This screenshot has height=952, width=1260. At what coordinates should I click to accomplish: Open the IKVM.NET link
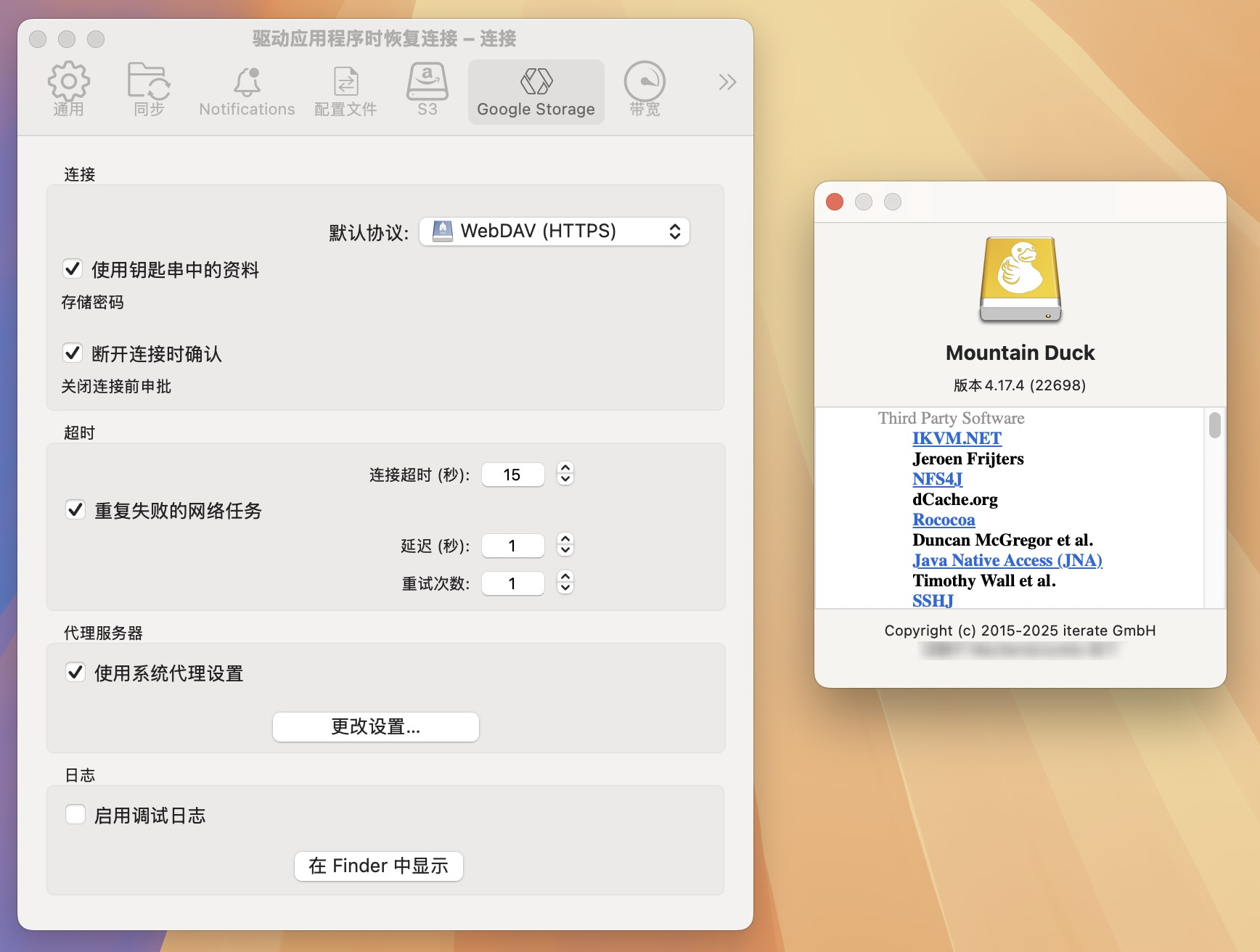point(957,438)
